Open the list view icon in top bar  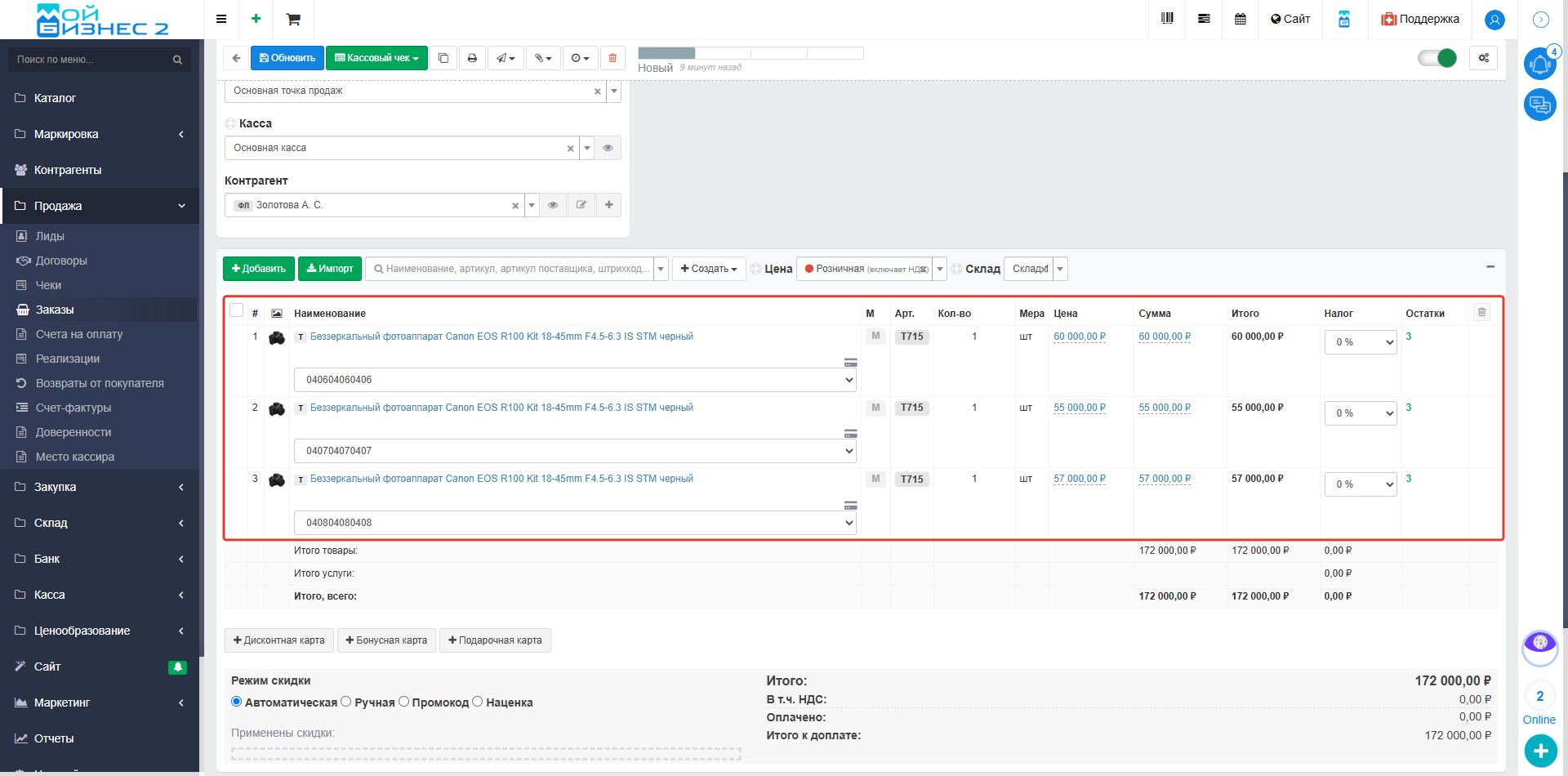tap(1204, 19)
